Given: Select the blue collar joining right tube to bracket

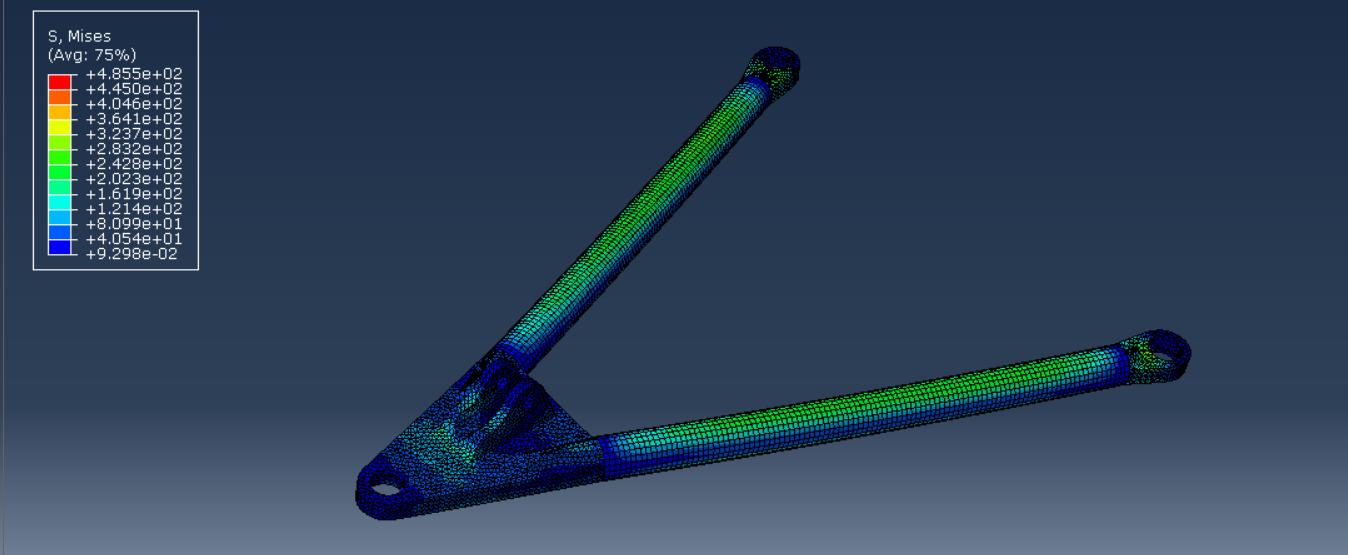Looking at the screenshot, I should click(609, 457).
